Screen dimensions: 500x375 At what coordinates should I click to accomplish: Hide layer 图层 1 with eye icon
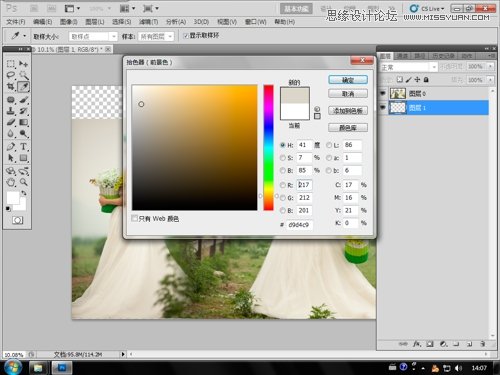pyautogui.click(x=383, y=107)
